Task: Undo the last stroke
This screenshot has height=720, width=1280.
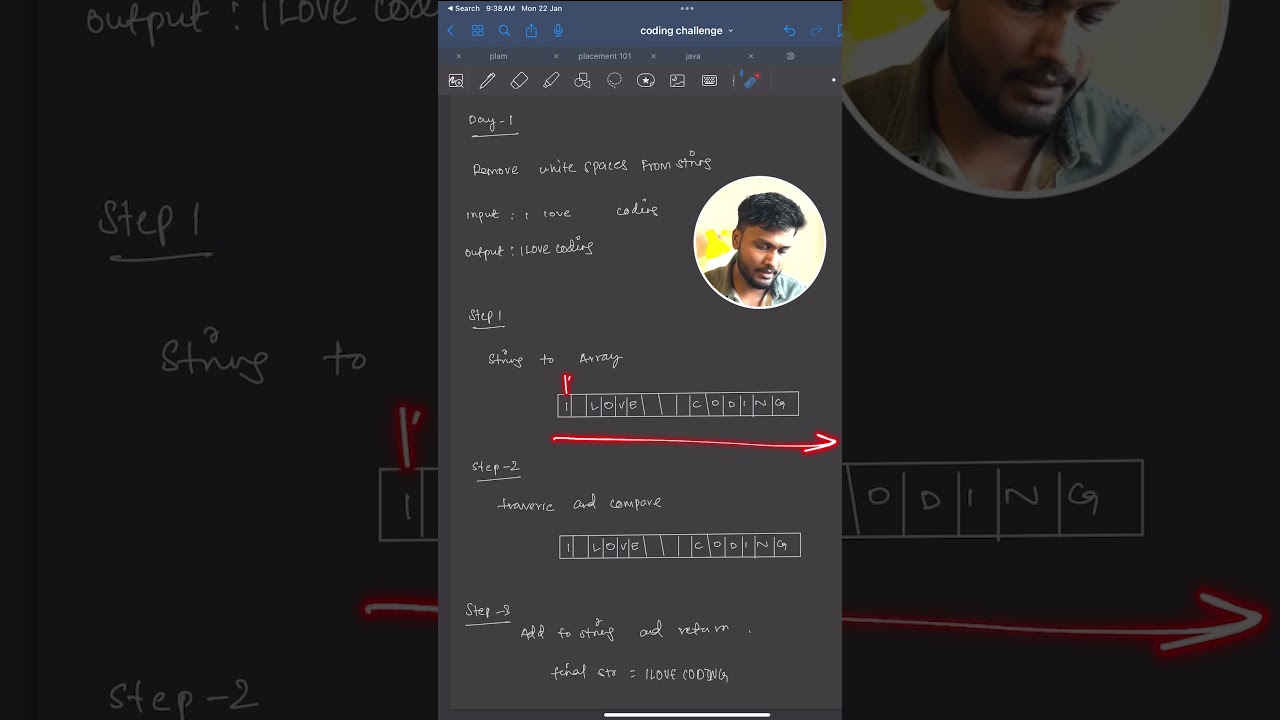Action: pyautogui.click(x=790, y=31)
